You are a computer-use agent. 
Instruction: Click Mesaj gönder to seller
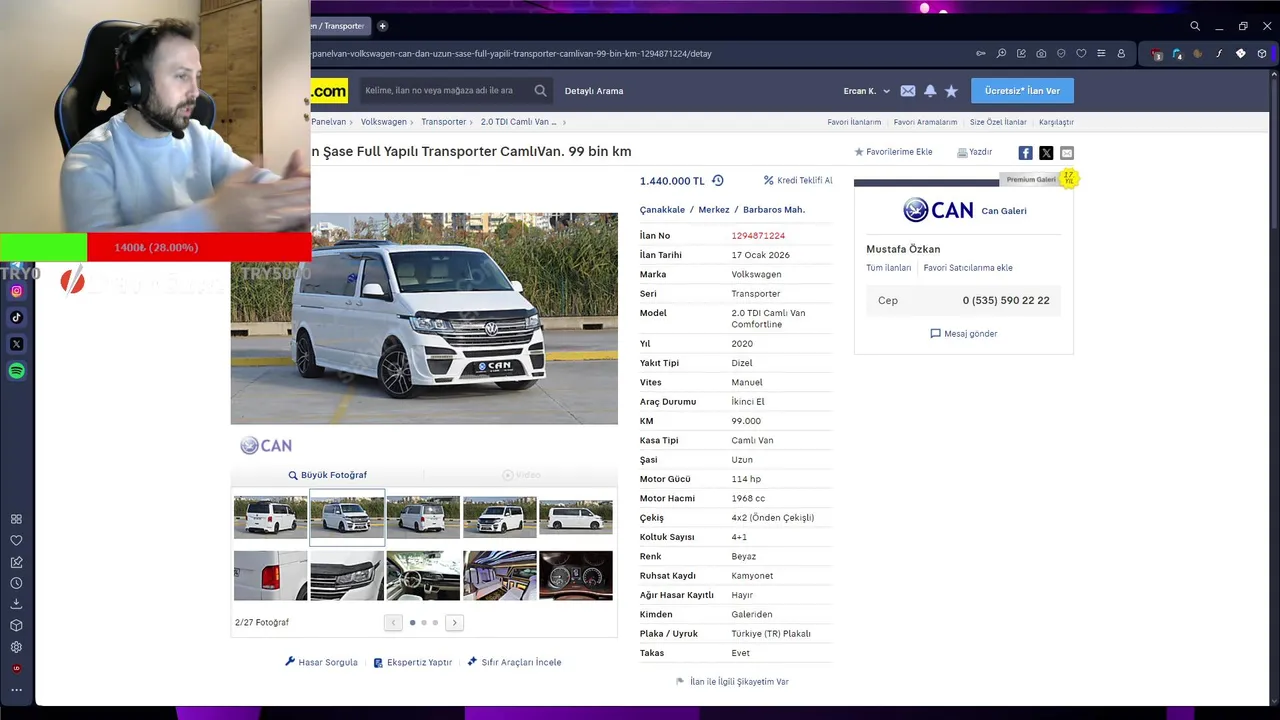[x=964, y=334]
